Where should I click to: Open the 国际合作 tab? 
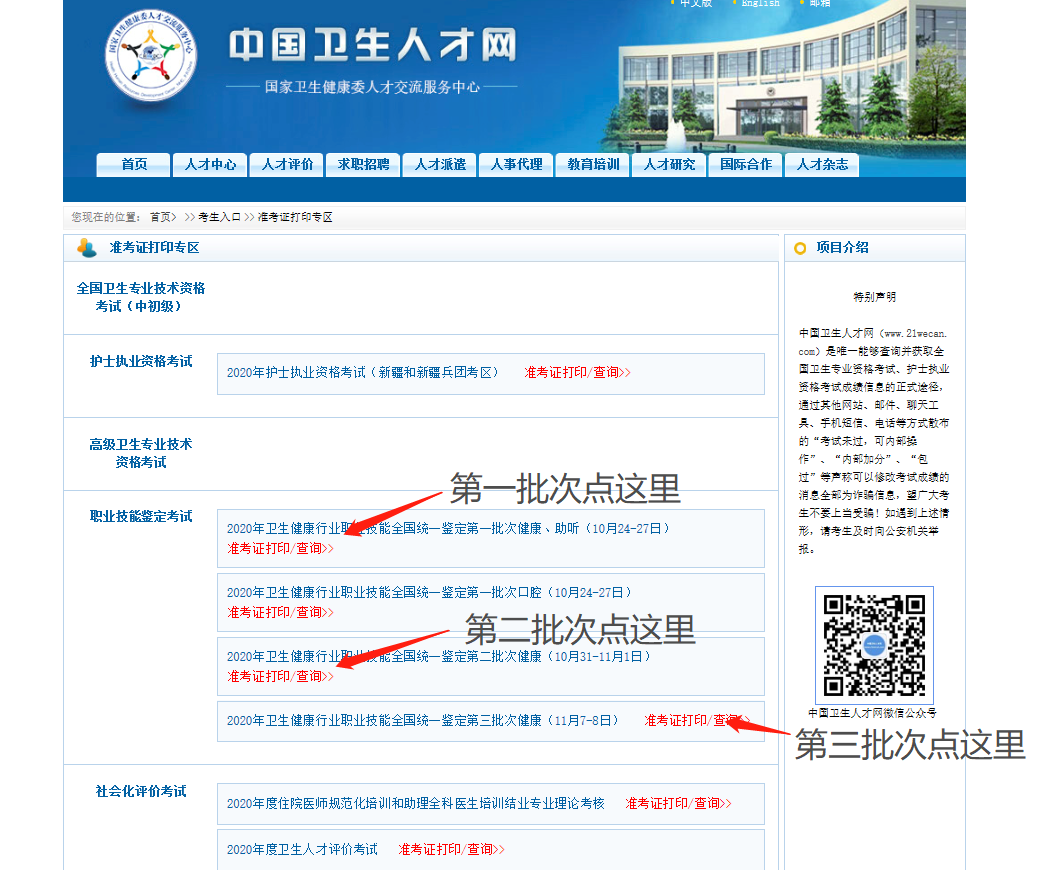pyautogui.click(x=746, y=164)
